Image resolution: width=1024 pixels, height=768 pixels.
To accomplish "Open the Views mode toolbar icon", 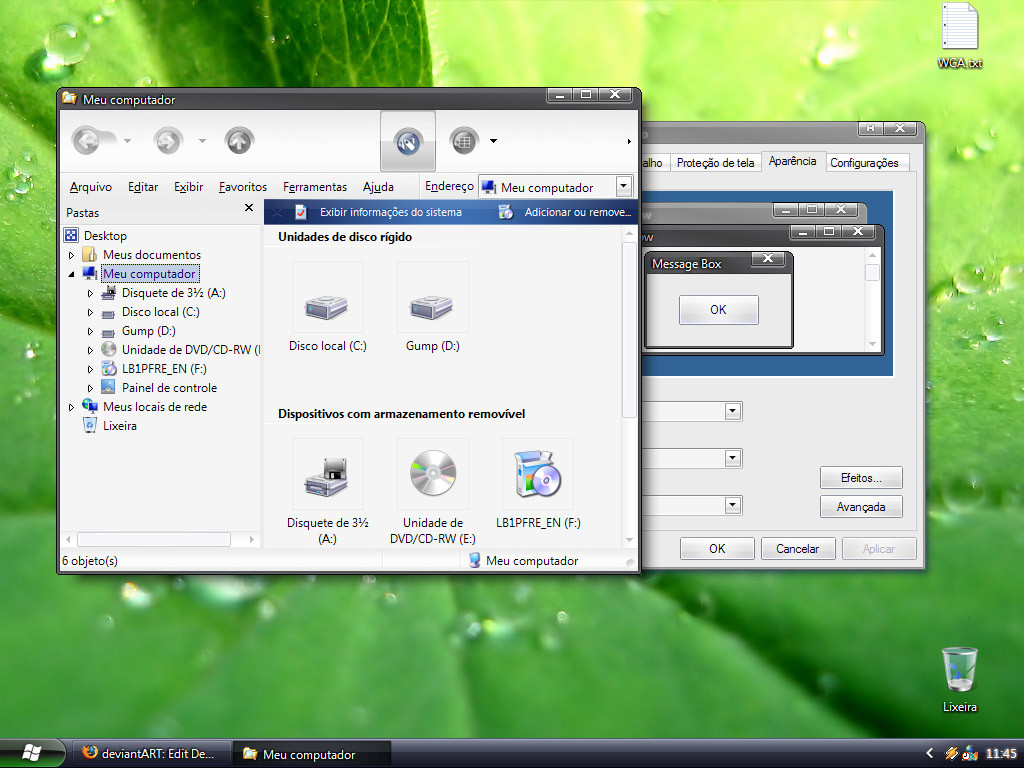I will (462, 142).
